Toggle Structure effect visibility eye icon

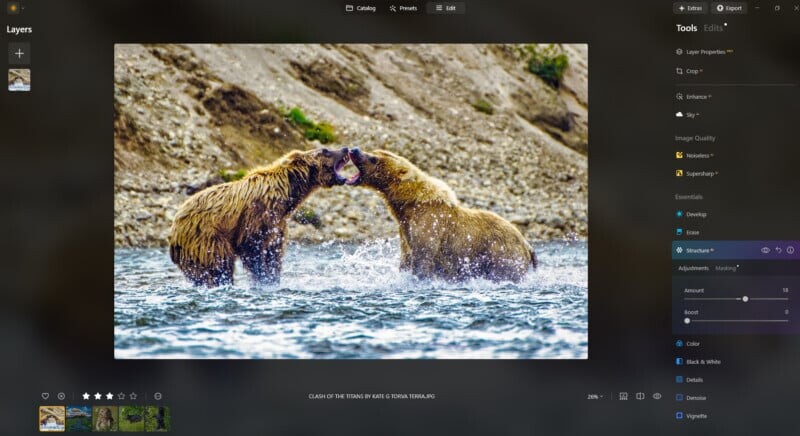[765, 250]
